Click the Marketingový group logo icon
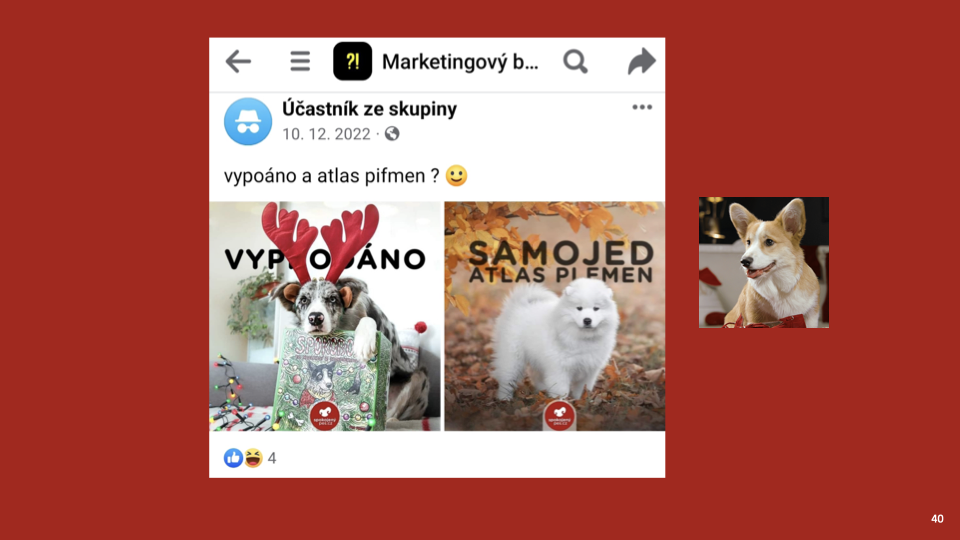The height and width of the screenshot is (540, 960). [352, 61]
